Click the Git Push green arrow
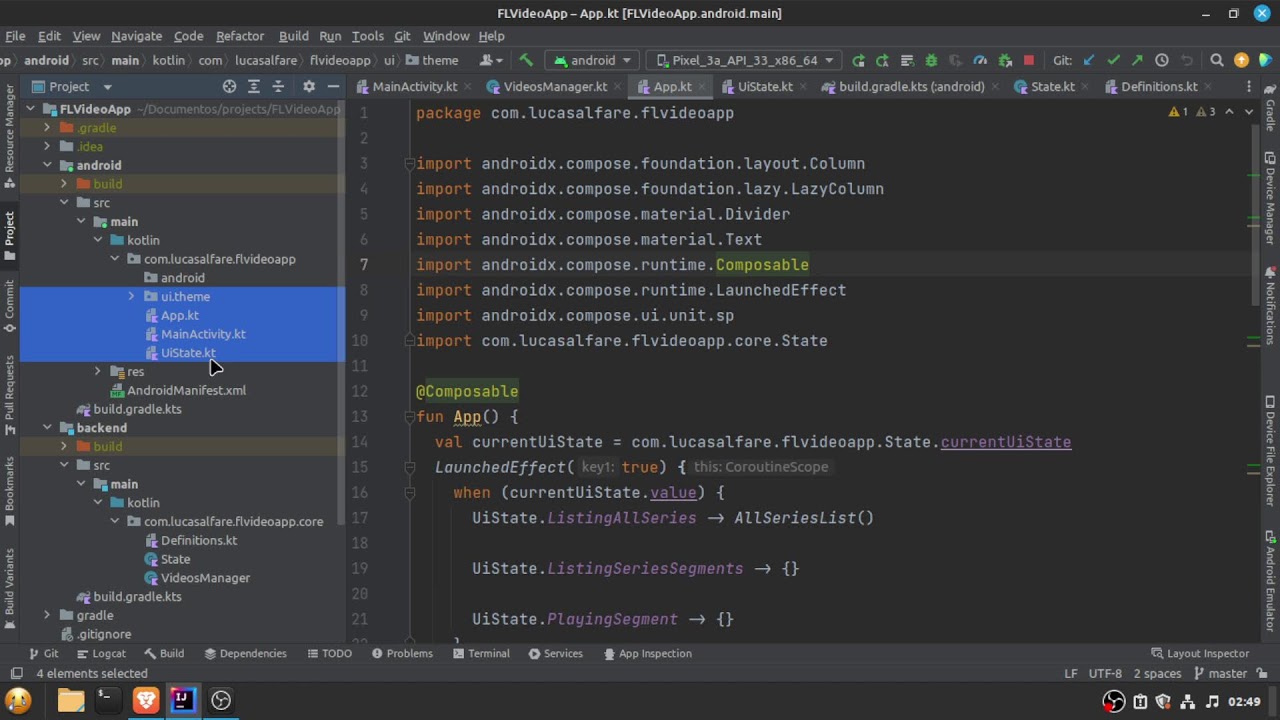The width and height of the screenshot is (1280, 720). (x=1137, y=60)
